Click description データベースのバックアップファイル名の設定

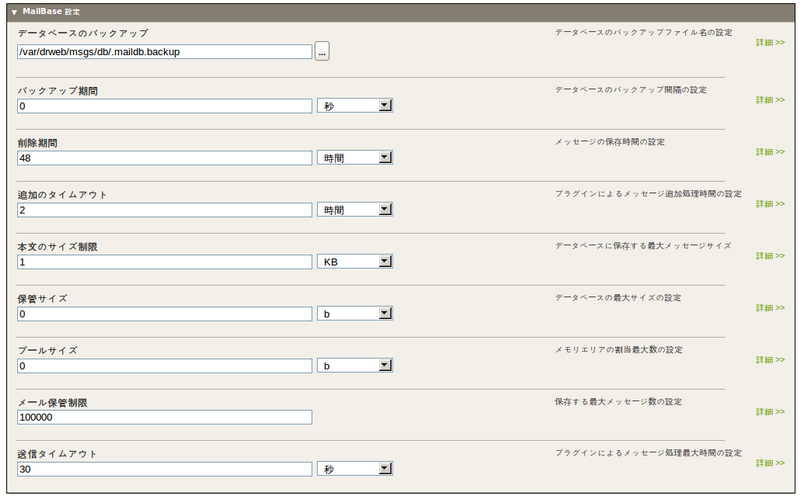[644, 32]
